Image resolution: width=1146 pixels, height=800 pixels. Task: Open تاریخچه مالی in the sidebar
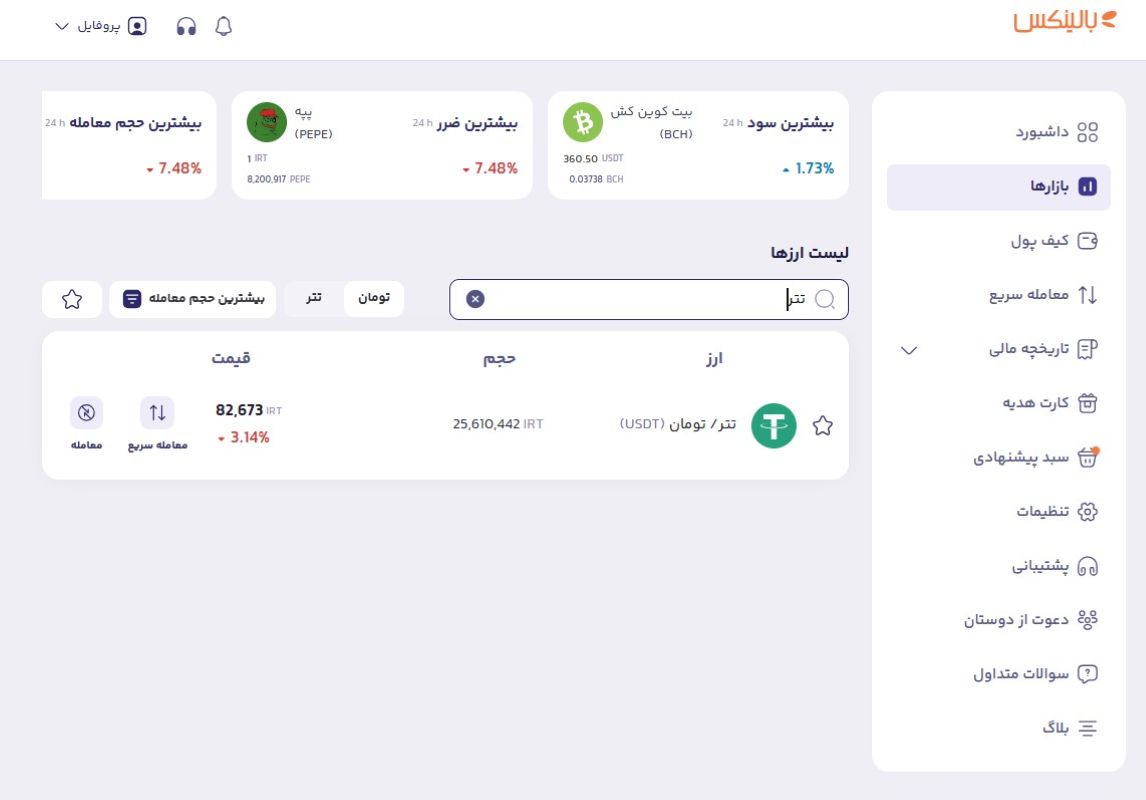998,349
